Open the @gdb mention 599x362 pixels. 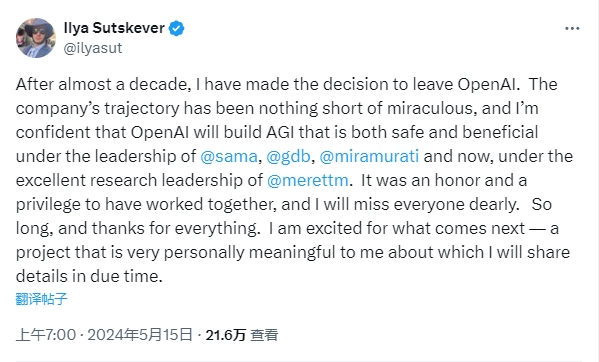click(x=288, y=157)
